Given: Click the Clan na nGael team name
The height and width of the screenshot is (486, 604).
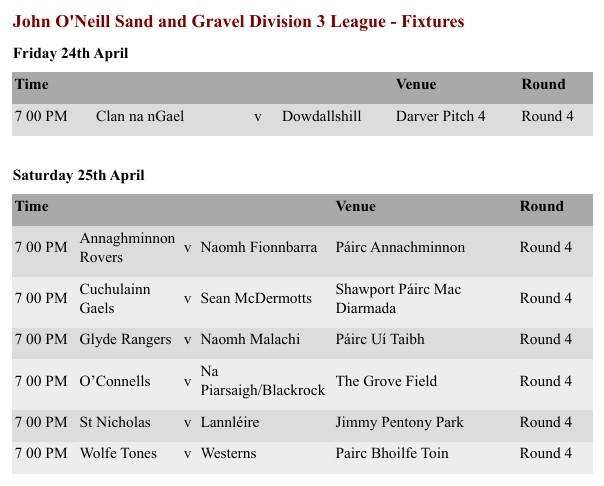Looking at the screenshot, I should (140, 117).
